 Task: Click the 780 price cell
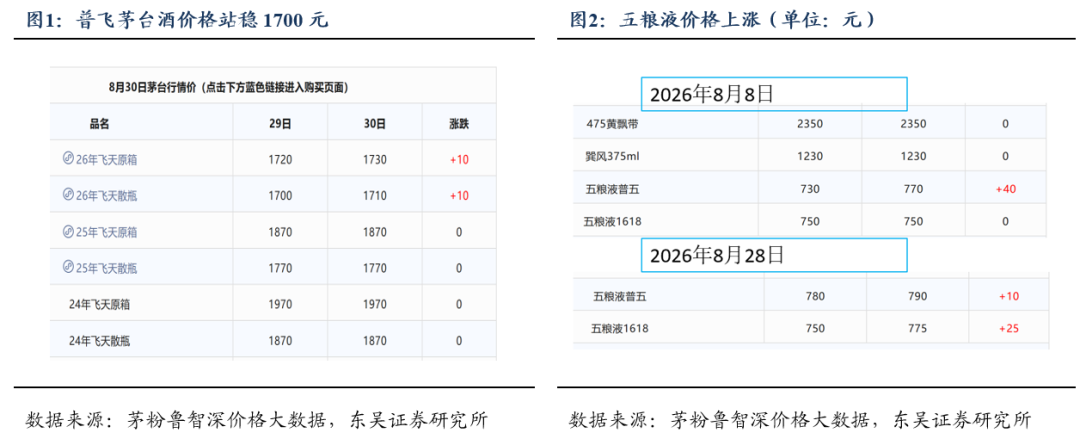point(815,296)
